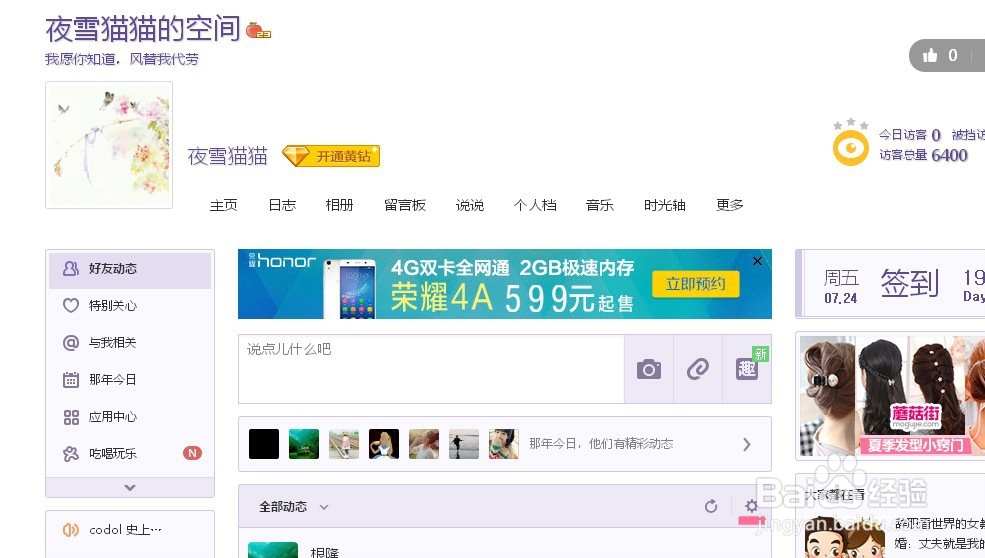Image resolution: width=985 pixels, height=558 pixels.
Task: Click the girl selfie avatar thumbnail
Action: click(x=504, y=444)
